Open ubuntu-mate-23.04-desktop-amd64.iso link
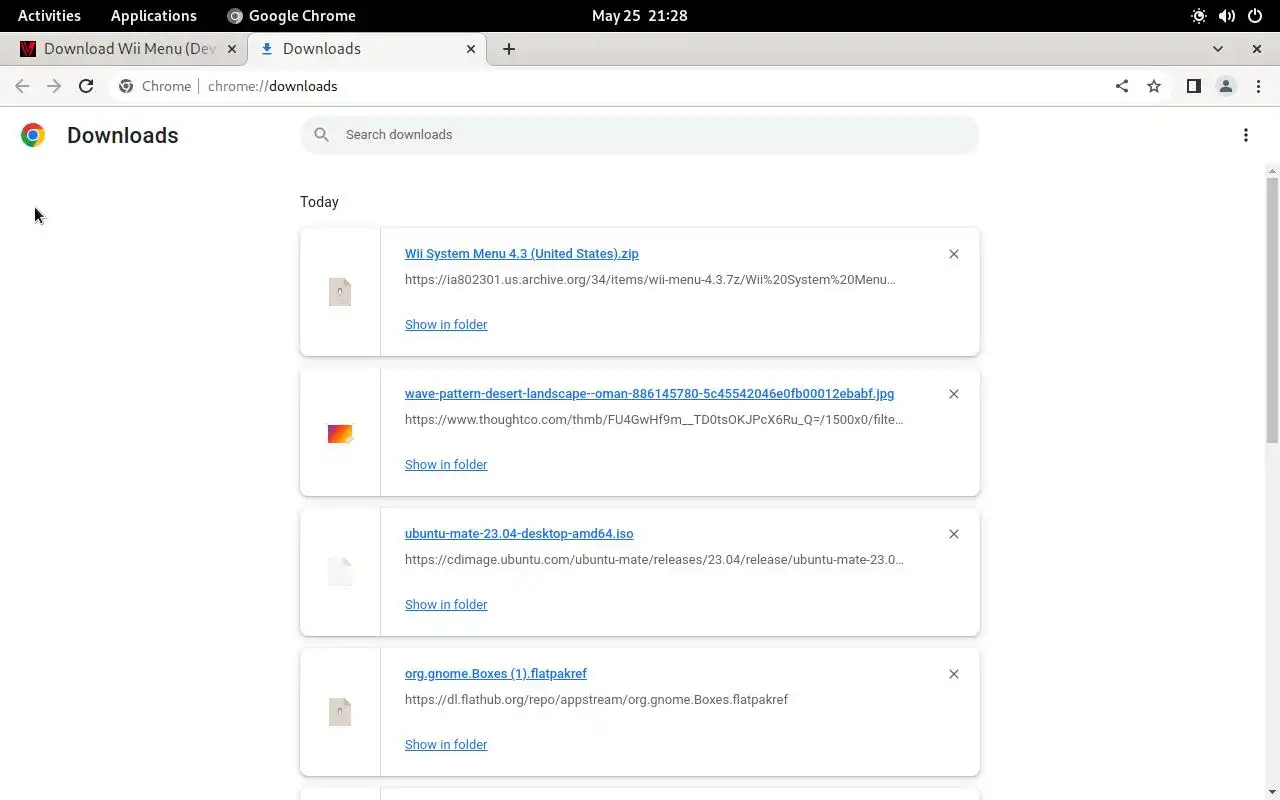 tap(519, 534)
